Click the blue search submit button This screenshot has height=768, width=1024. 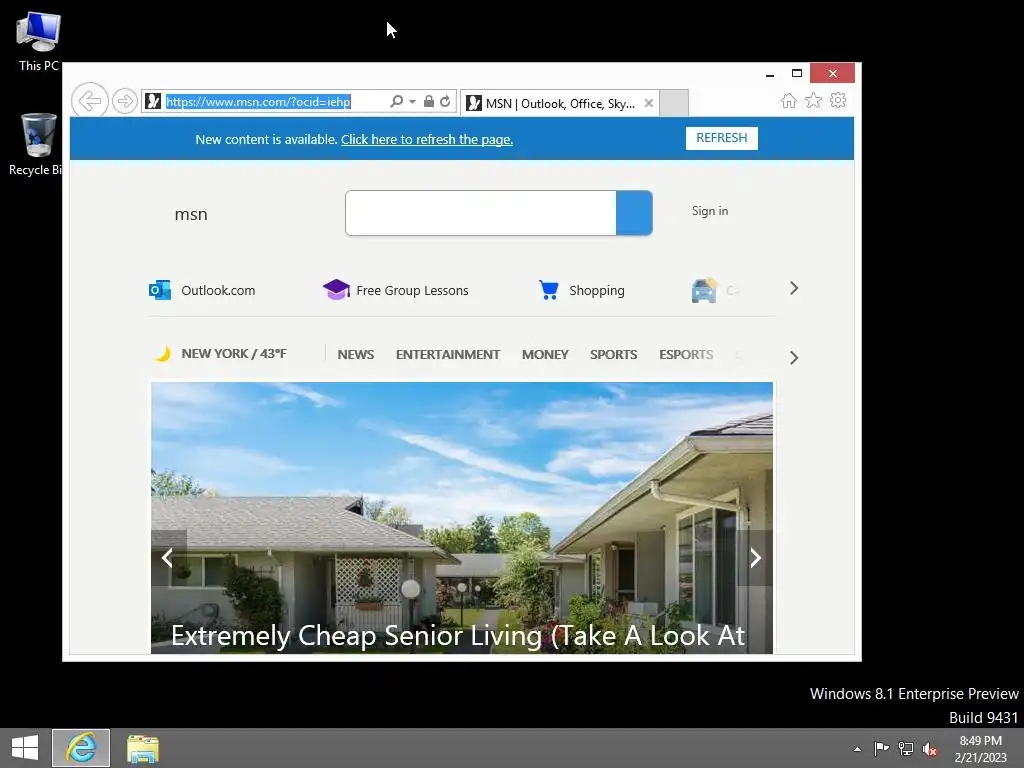[634, 213]
